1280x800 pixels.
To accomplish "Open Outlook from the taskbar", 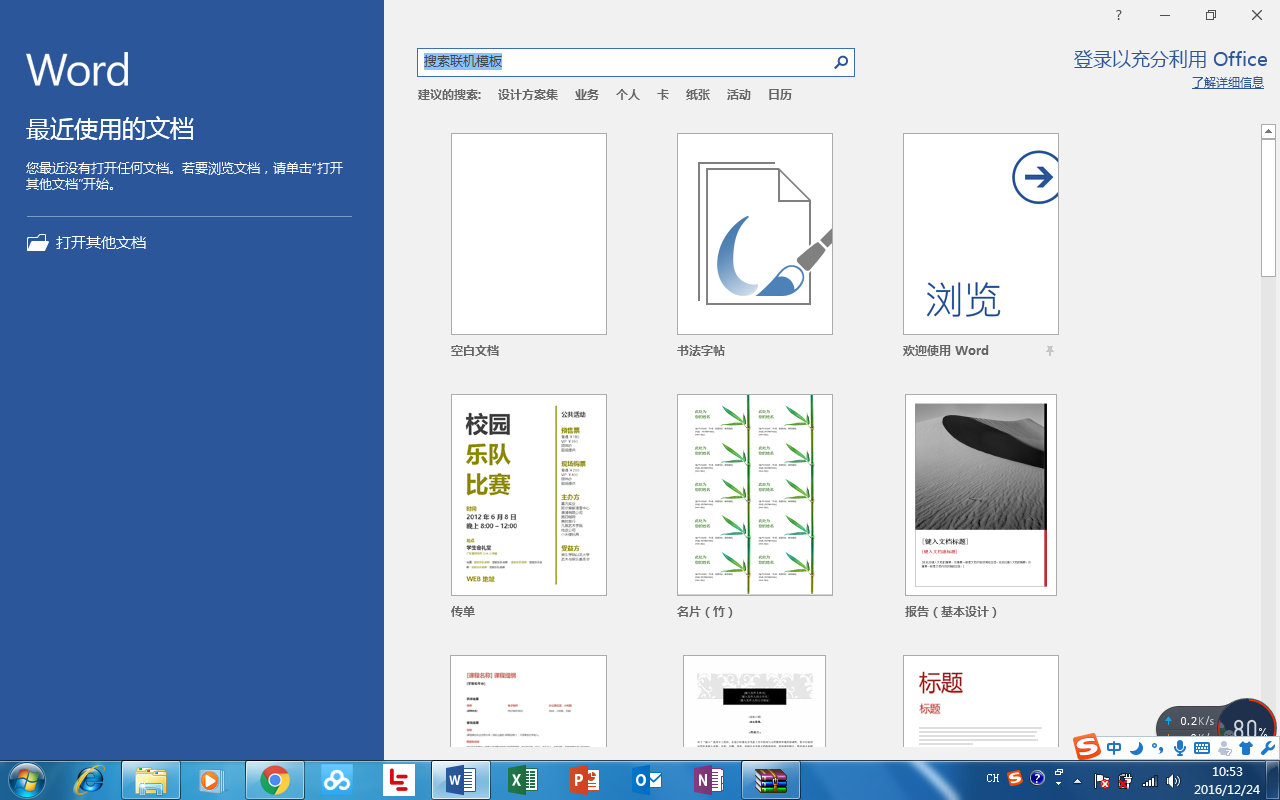I will coord(648,778).
